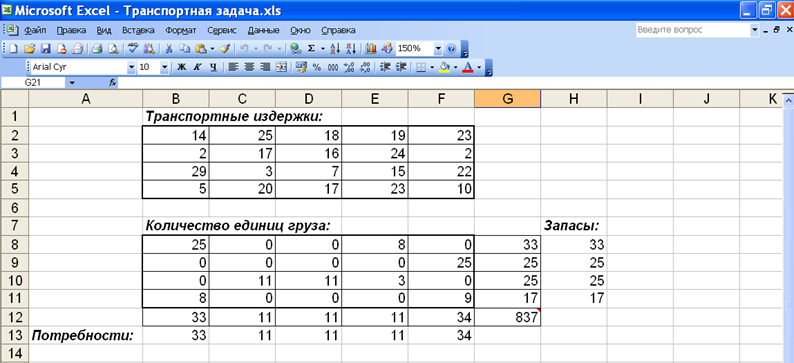Toggle Italic (К) formatting
Screen dimensions: 794x363
197,67
